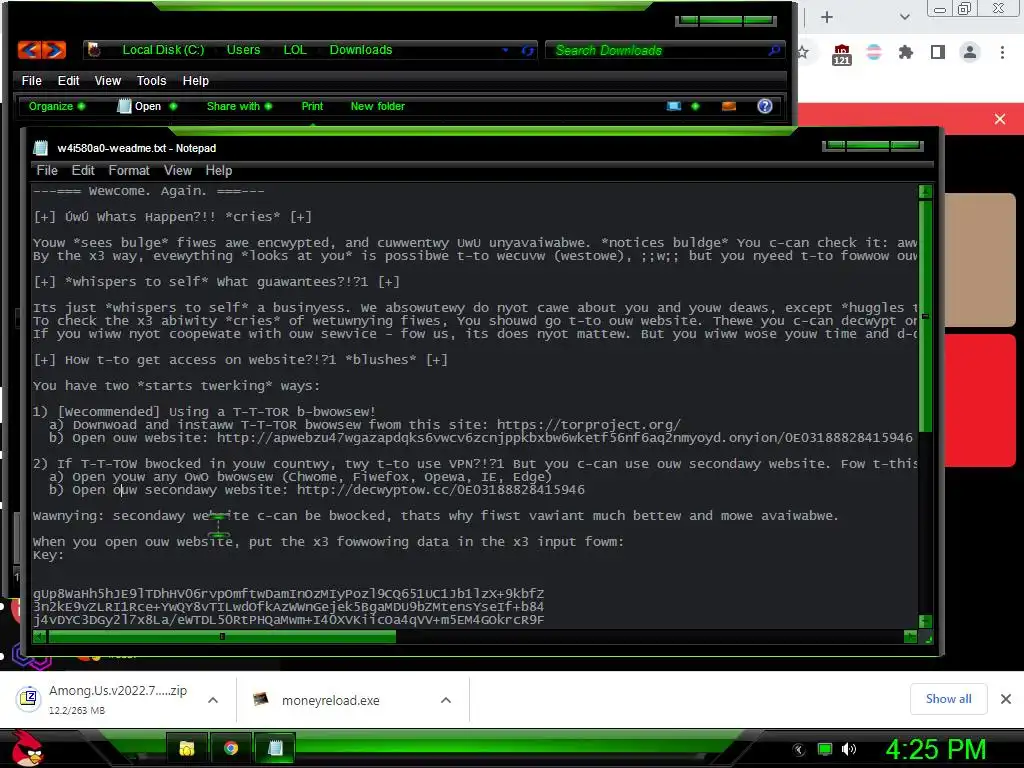Click Show all downloads button
The width and height of the screenshot is (1024, 768).
948,699
